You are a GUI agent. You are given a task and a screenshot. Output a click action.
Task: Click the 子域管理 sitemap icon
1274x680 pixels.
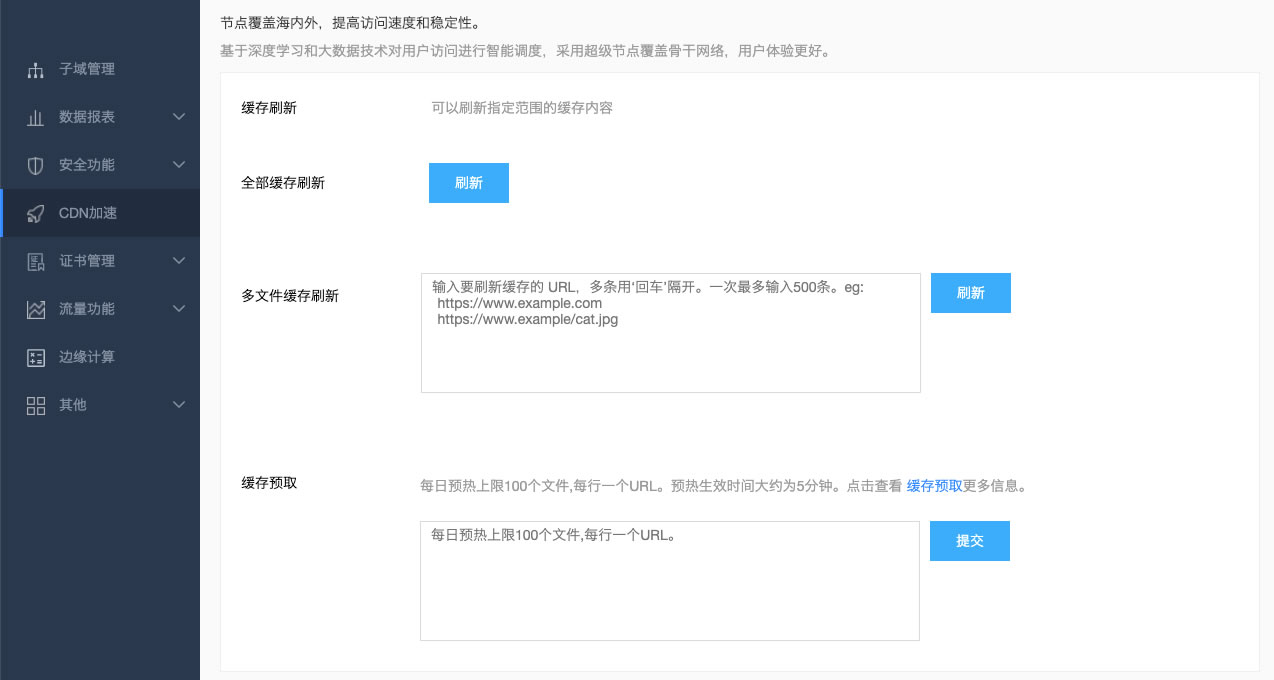(36, 70)
